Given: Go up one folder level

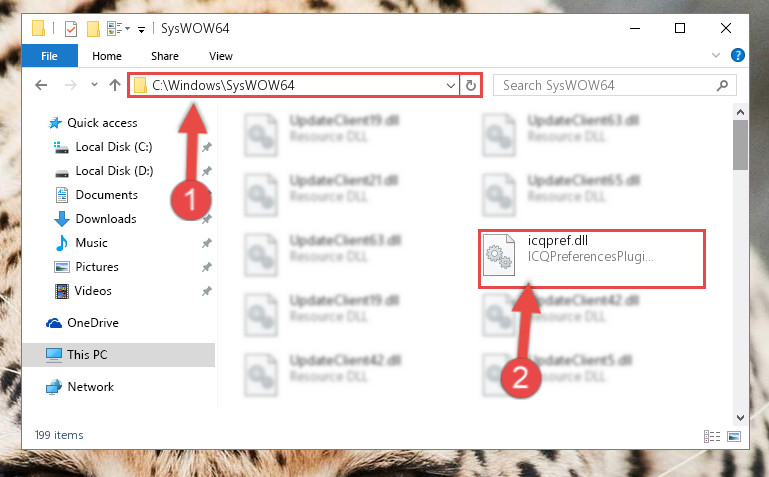Looking at the screenshot, I should coord(115,85).
